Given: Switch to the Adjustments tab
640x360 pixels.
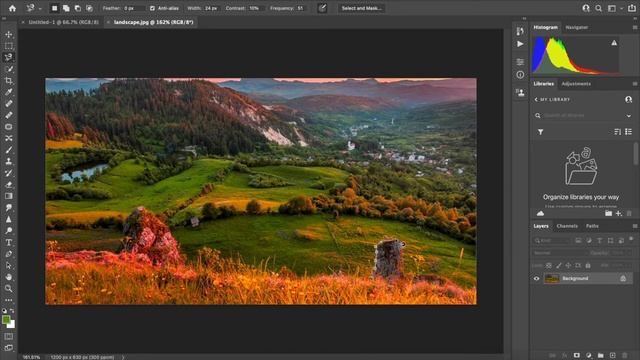Looking at the screenshot, I should click(576, 84).
